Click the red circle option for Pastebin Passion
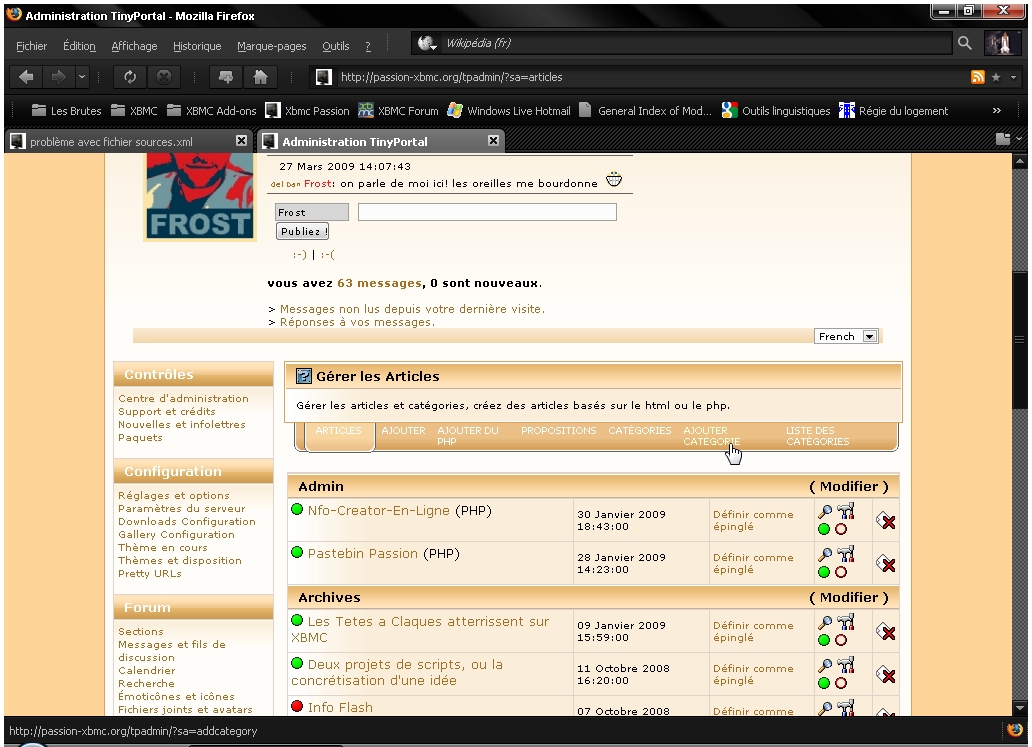The image size is (1032, 747). tap(841, 572)
